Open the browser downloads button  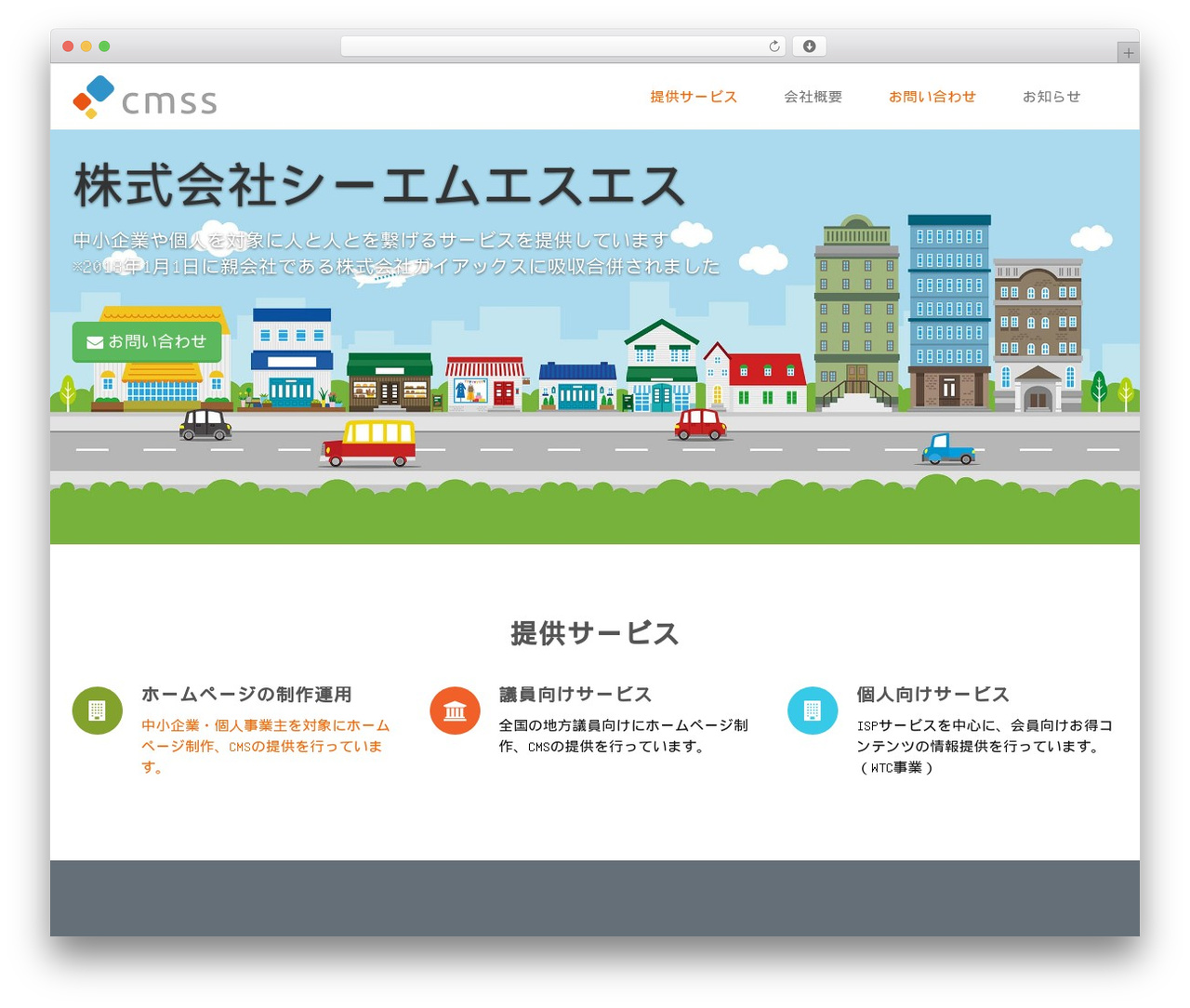click(809, 46)
